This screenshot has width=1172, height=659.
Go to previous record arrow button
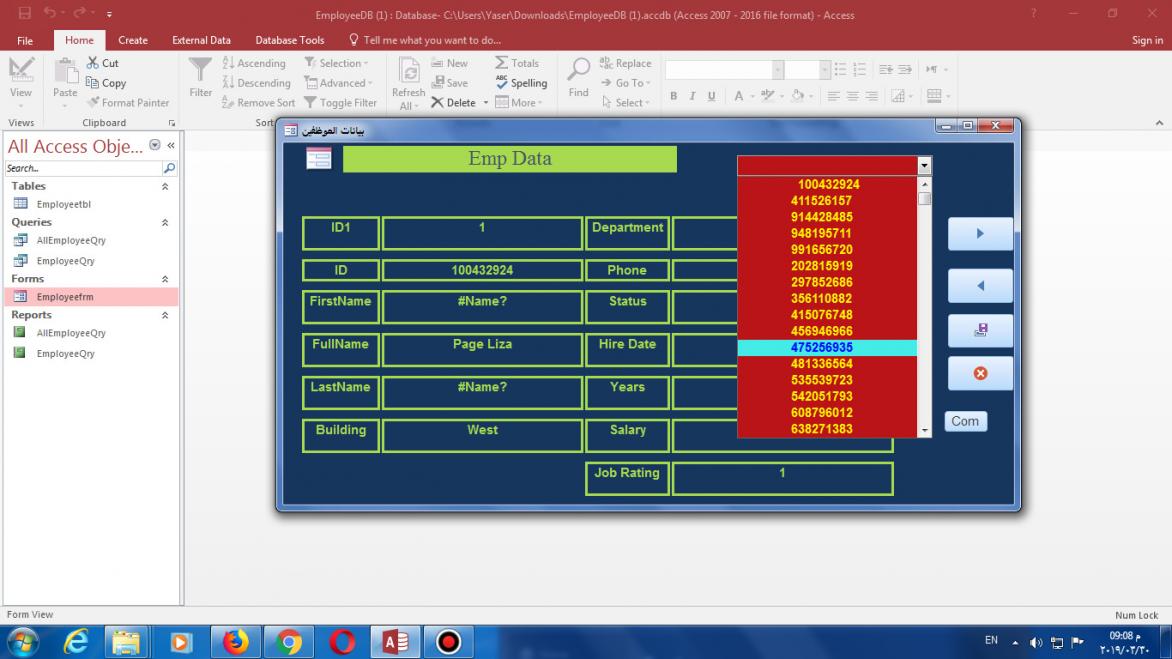coord(980,285)
